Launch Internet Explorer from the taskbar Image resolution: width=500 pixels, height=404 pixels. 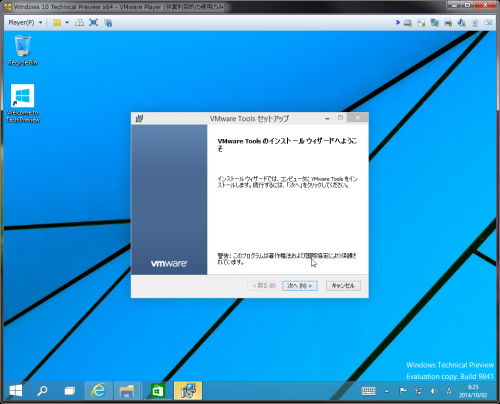tap(98, 391)
